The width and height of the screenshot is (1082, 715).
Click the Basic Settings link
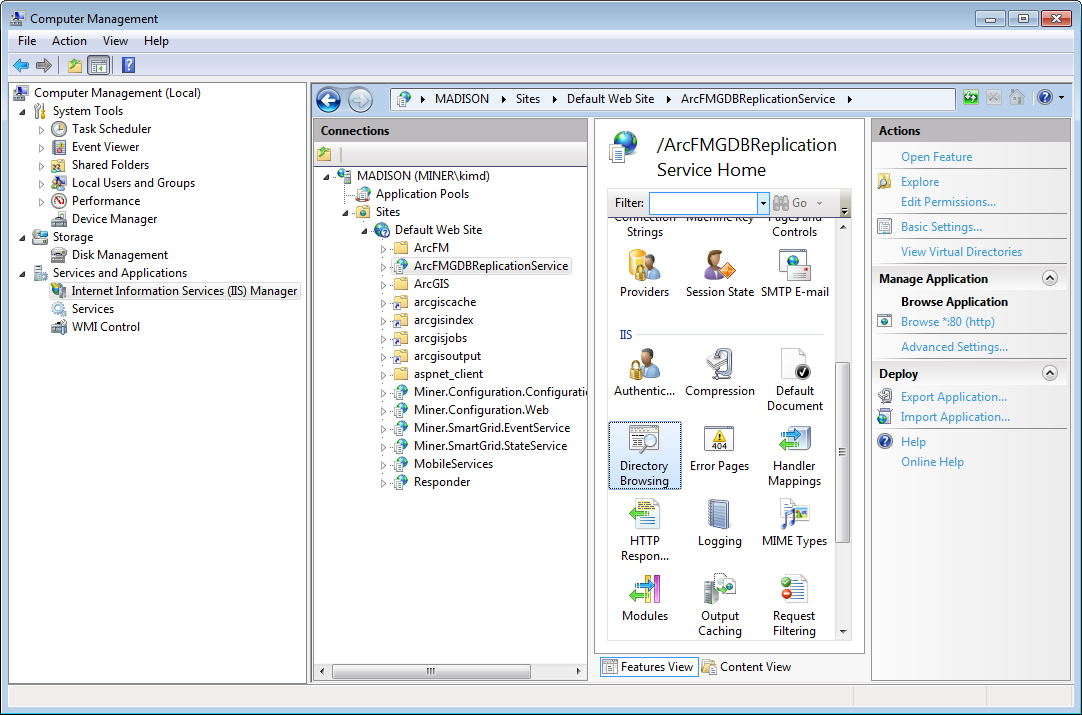point(940,227)
